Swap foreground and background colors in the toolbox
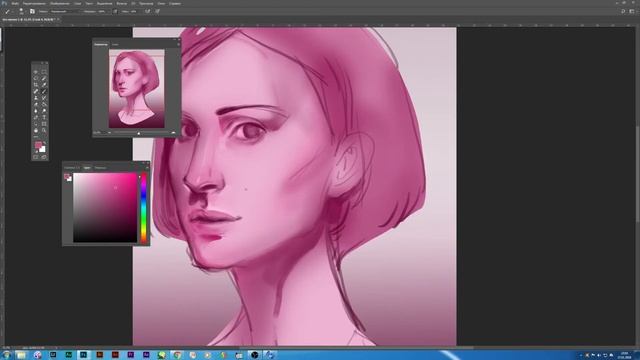640x360 pixels. tap(44, 142)
